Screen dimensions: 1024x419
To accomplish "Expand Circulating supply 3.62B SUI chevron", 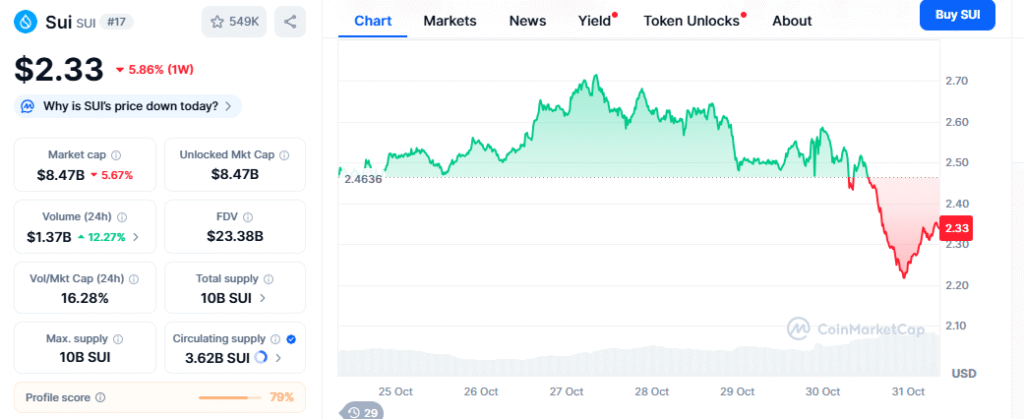I will pos(279,358).
